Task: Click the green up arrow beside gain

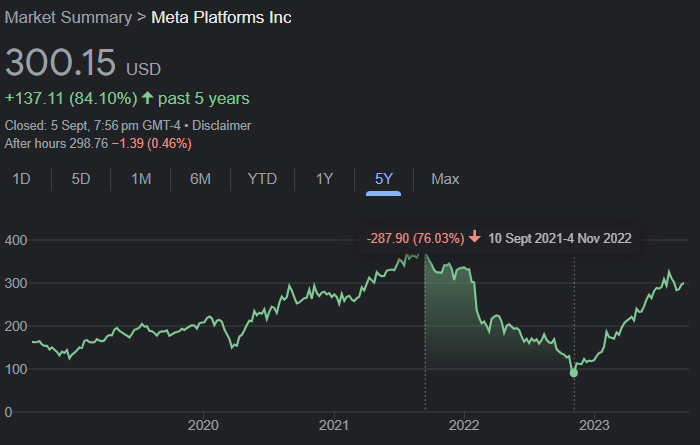Action: tap(148, 98)
